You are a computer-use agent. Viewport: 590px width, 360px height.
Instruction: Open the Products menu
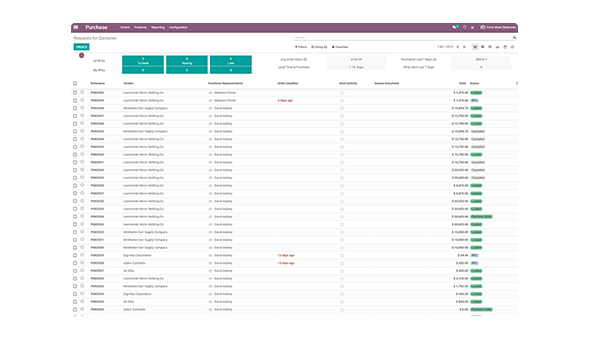pos(140,27)
